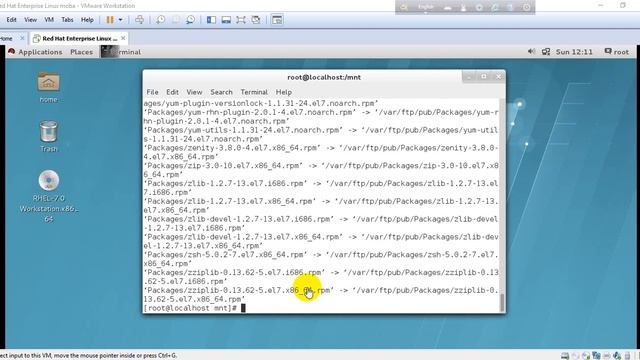640x360 pixels.
Task: Show or hide the library sidebar
Action: [211, 20]
